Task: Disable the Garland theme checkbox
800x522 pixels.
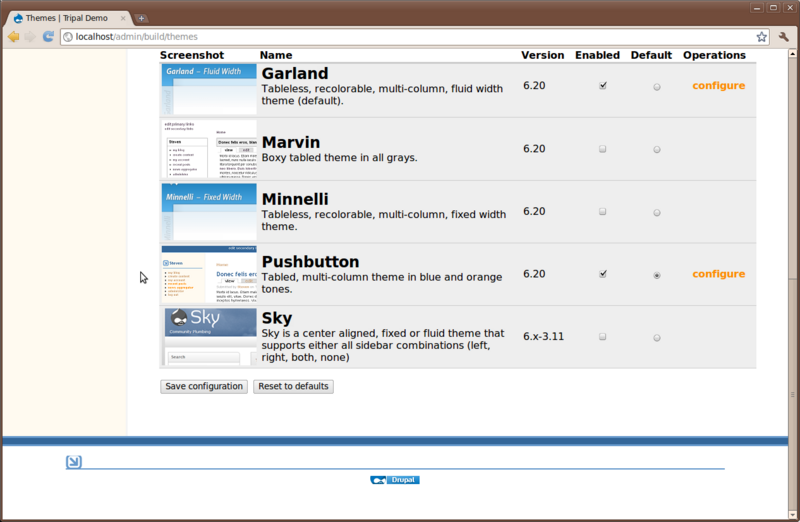Action: point(603,86)
